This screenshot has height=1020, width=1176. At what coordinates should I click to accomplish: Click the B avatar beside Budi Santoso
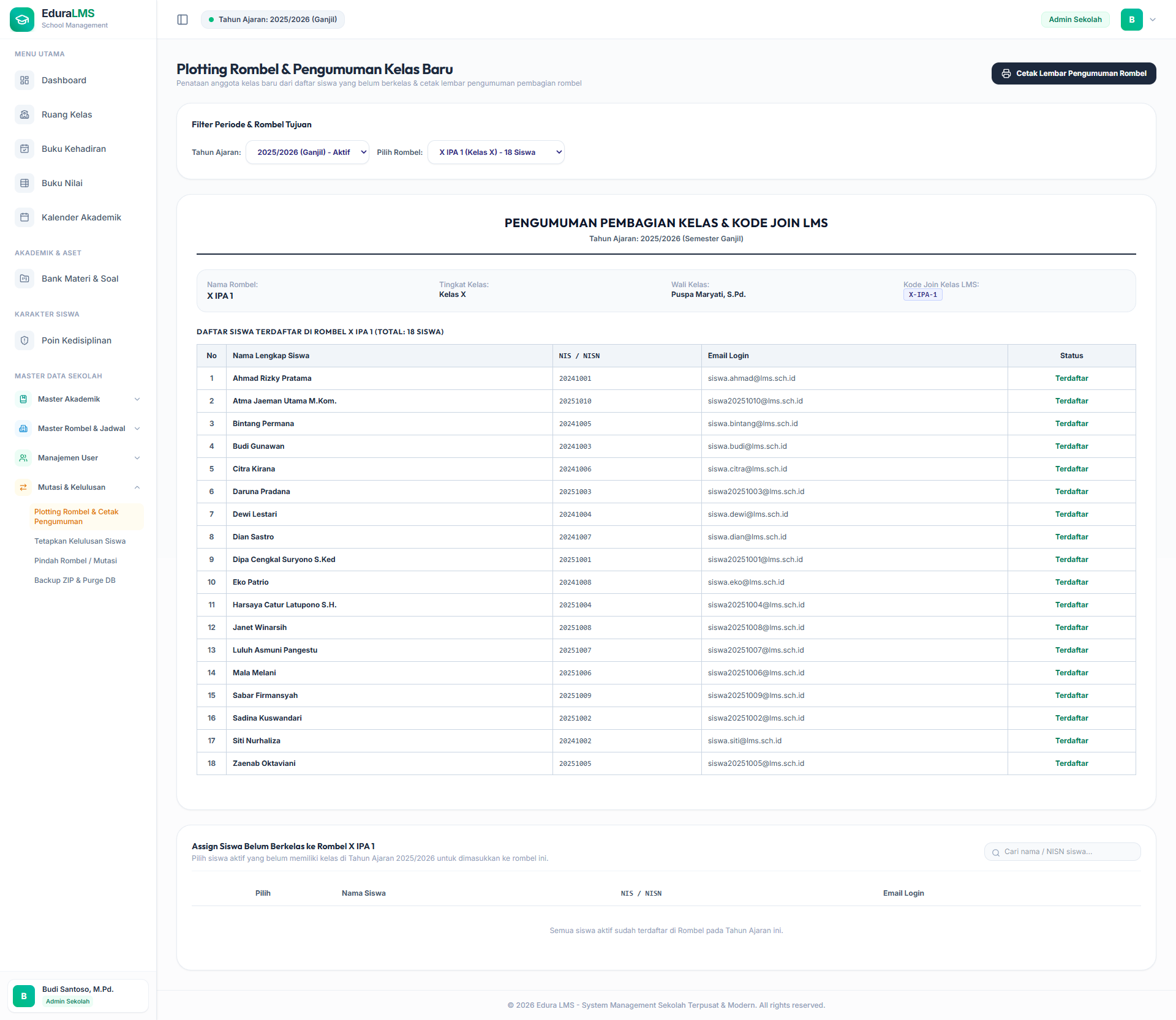[24, 996]
